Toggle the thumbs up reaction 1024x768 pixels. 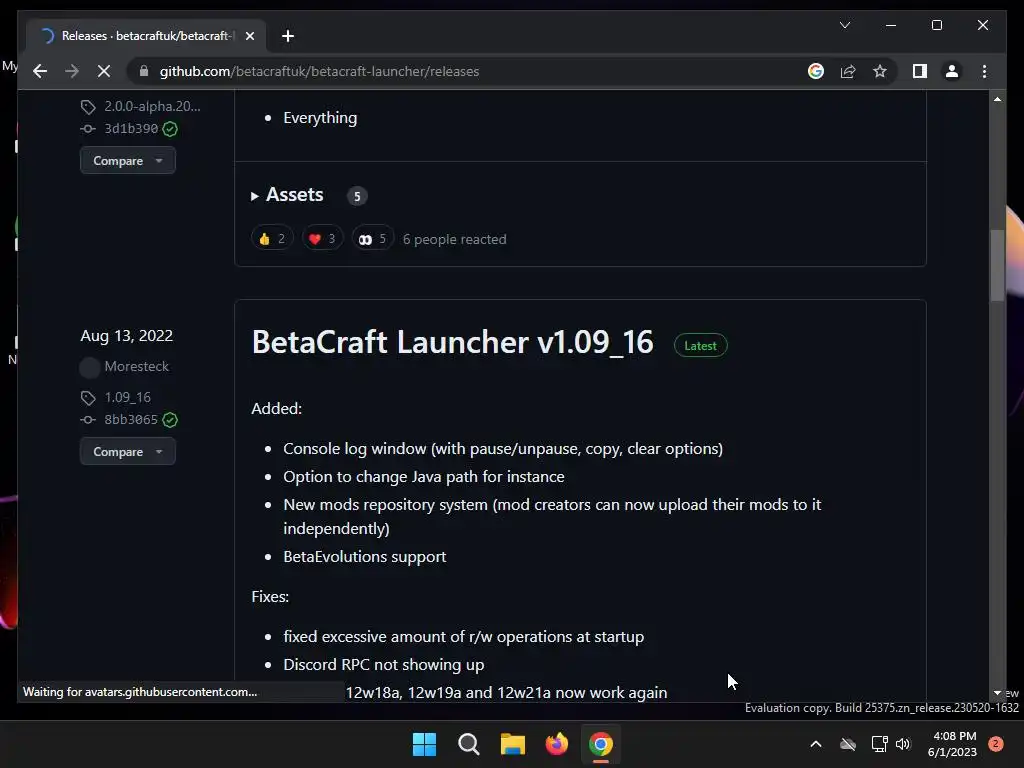(x=272, y=239)
